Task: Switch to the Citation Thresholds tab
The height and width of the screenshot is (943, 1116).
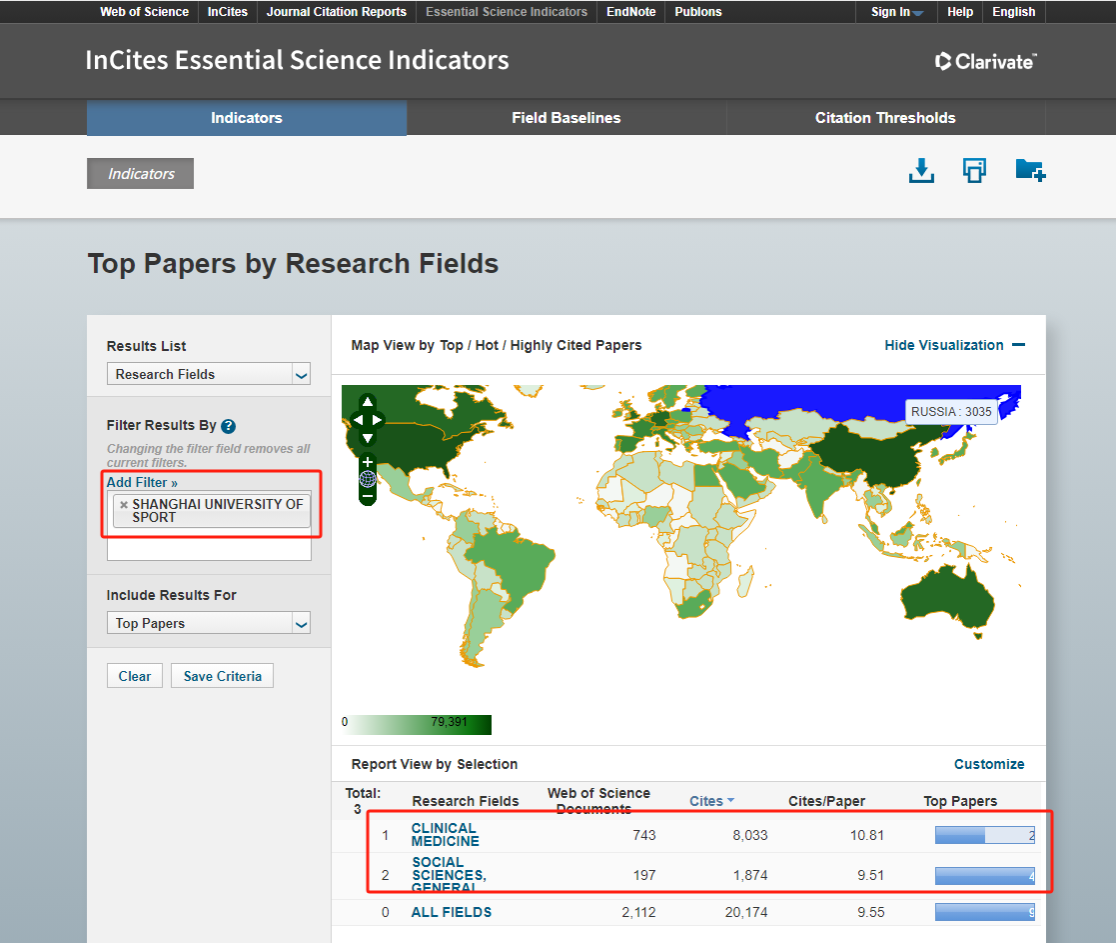Action: [885, 118]
